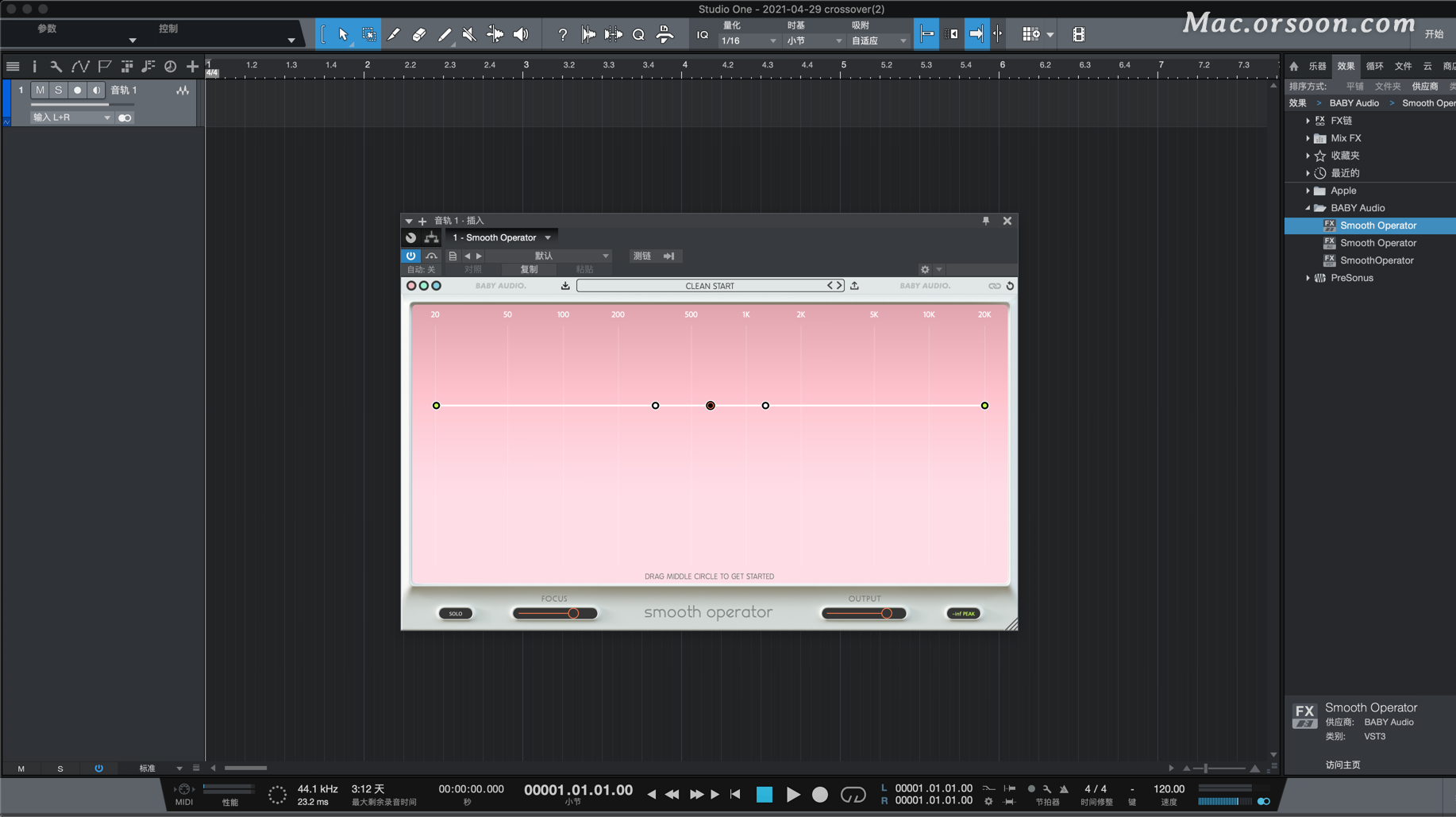Pin the plugin window
Image resolution: width=1456 pixels, height=817 pixels.
[986, 221]
